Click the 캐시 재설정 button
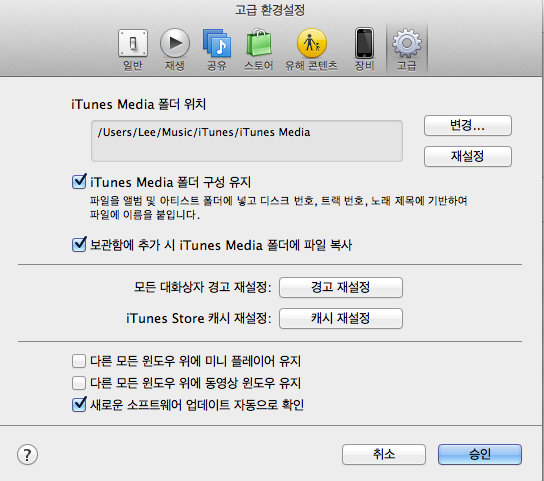544x481 pixels. click(x=341, y=318)
